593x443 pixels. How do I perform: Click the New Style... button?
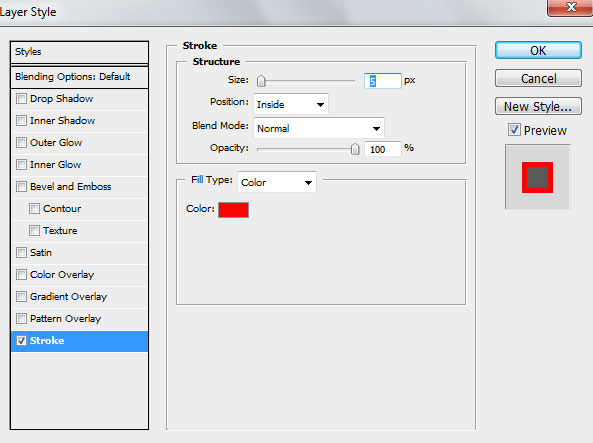538,106
